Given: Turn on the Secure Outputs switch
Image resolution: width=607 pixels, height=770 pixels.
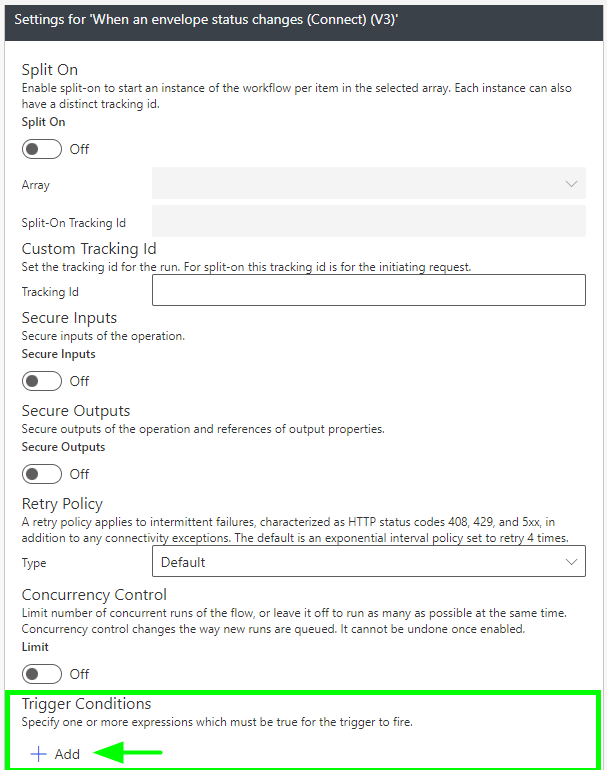Looking at the screenshot, I should (x=42, y=473).
